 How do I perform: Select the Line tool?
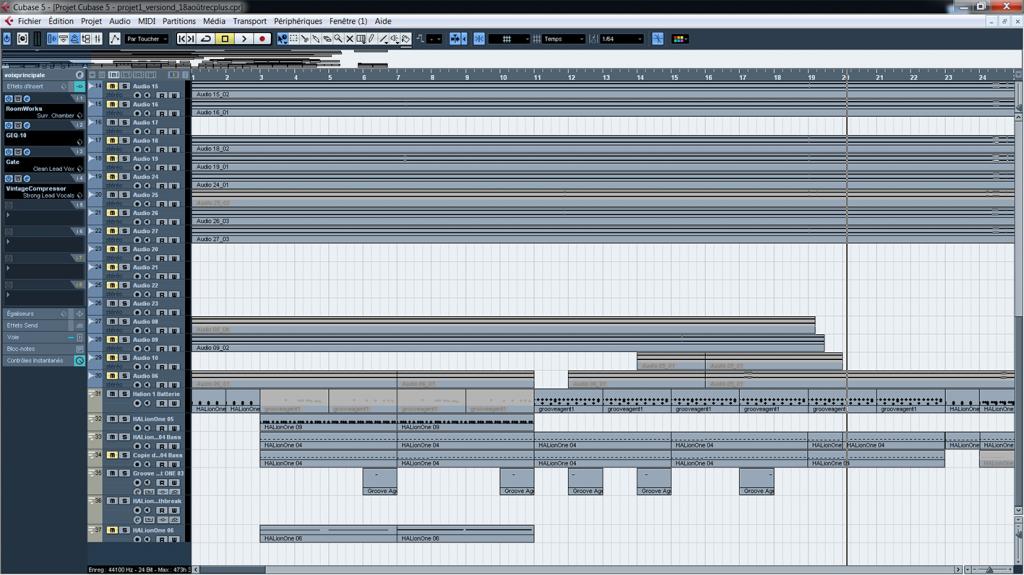(383, 39)
